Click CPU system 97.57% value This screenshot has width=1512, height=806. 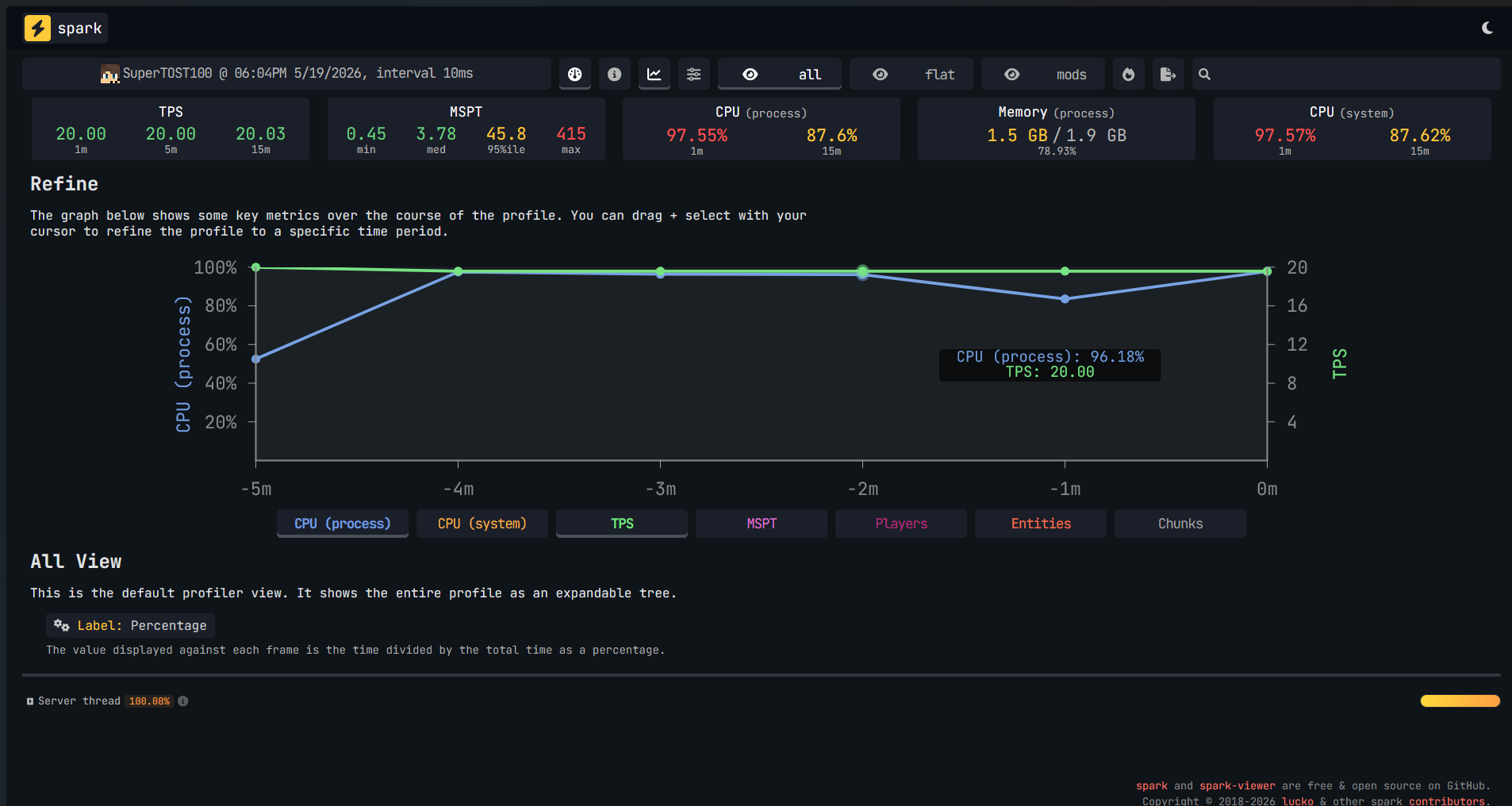pyautogui.click(x=1285, y=136)
